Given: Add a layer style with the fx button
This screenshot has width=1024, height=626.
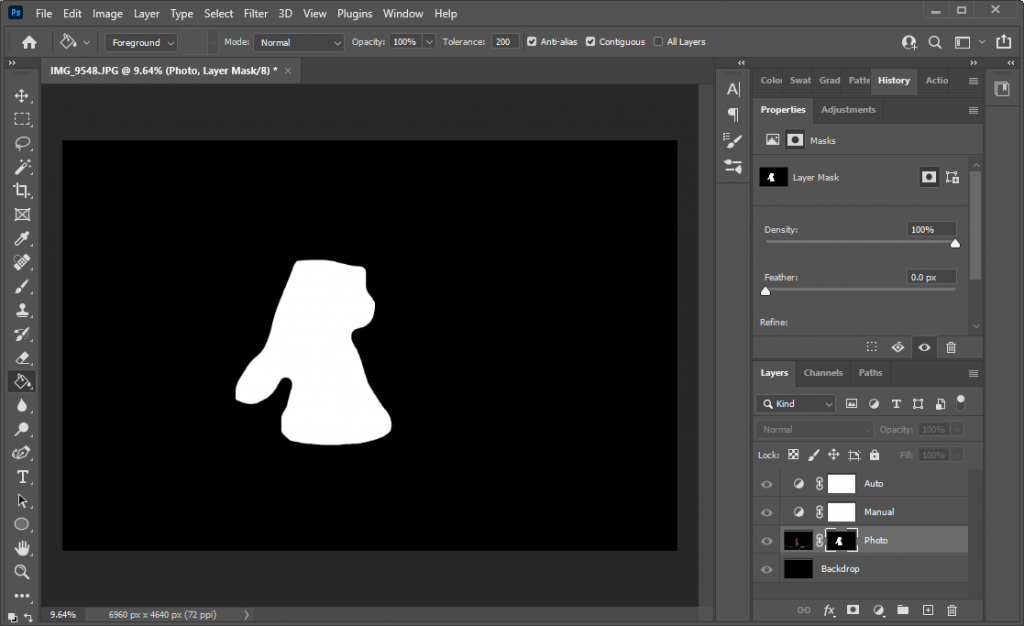Looking at the screenshot, I should pyautogui.click(x=828, y=610).
